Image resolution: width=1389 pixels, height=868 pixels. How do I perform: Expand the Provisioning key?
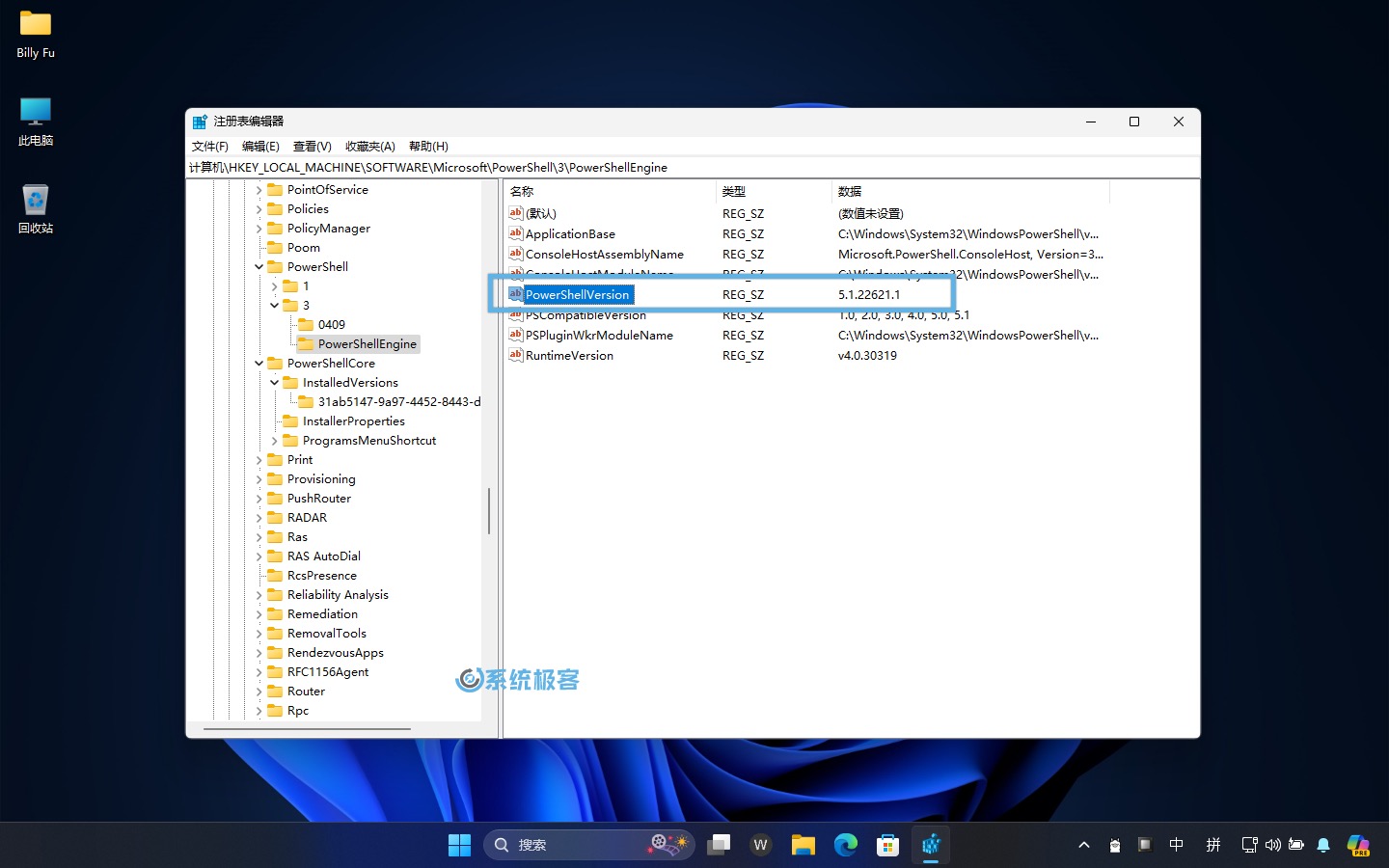[259, 479]
